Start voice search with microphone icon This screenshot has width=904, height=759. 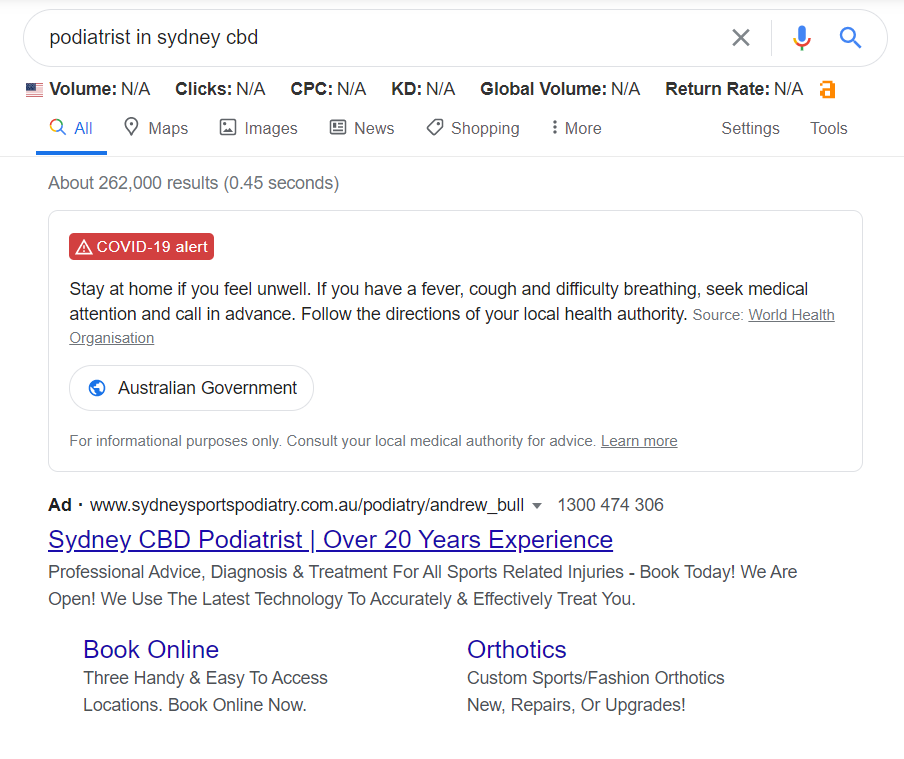[801, 38]
